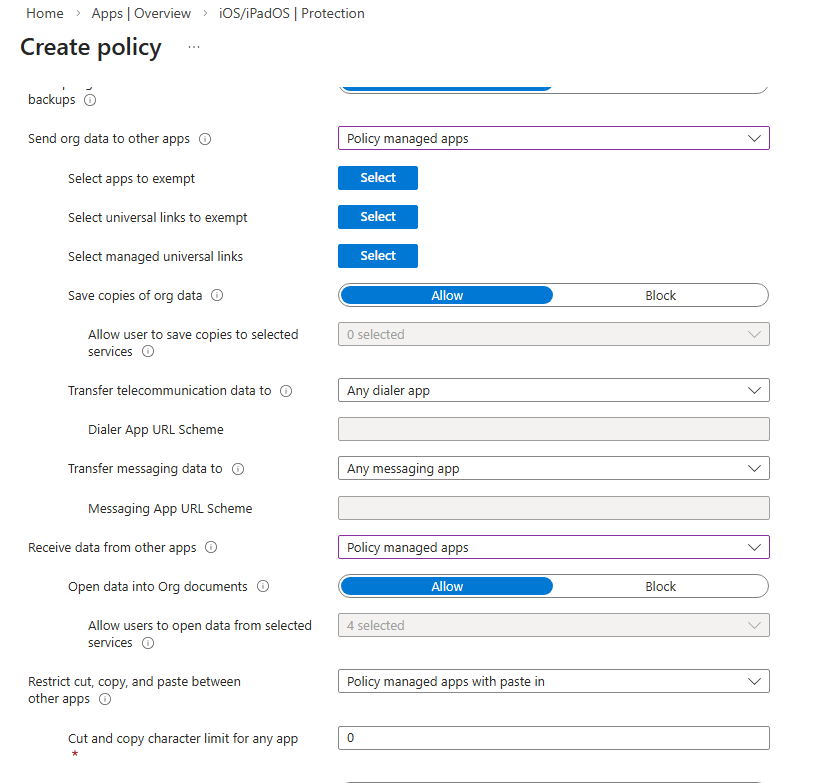Screen dimensions: 822x783
Task: Click info icon next to Receive data from other apps
Action: [x=211, y=548]
